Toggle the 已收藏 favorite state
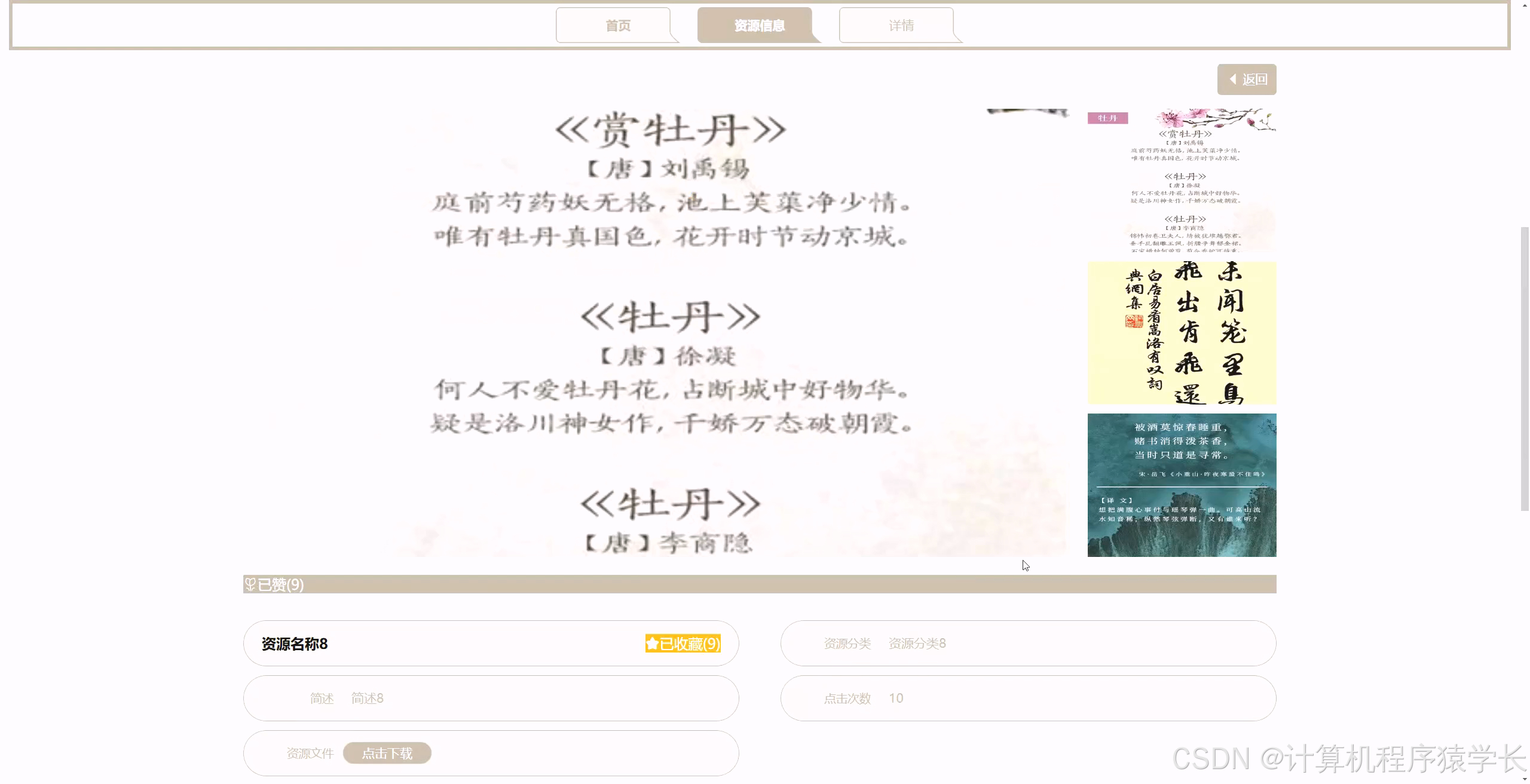 click(684, 644)
